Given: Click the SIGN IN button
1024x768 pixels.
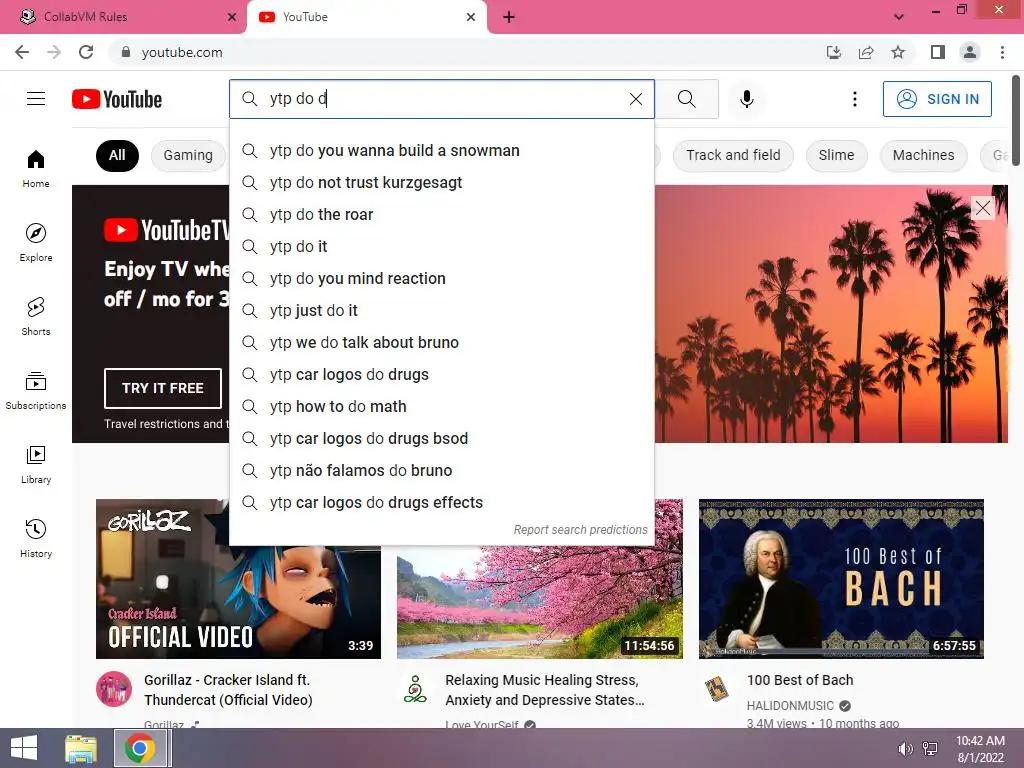Looking at the screenshot, I should pyautogui.click(x=937, y=99).
